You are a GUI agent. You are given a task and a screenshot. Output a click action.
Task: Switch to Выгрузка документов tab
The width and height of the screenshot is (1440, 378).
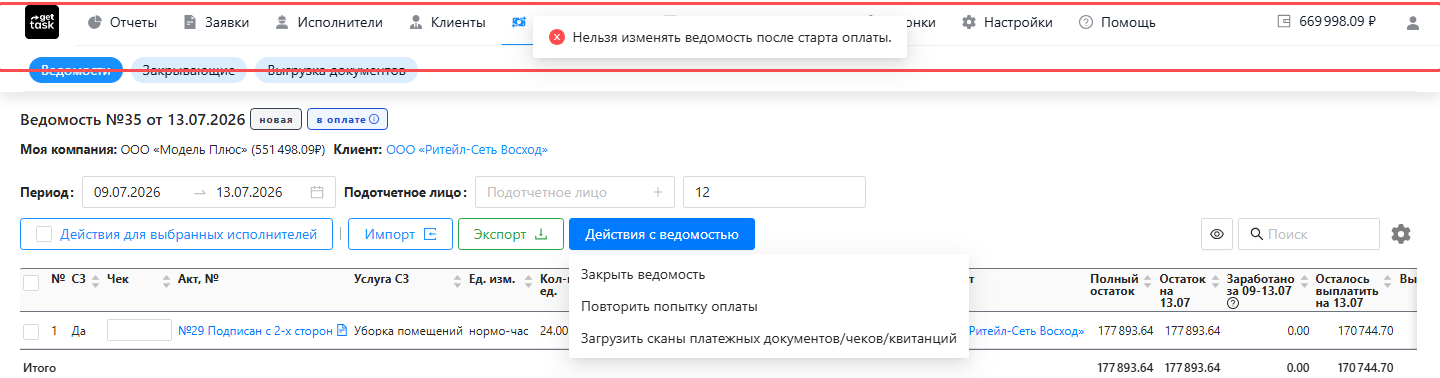(336, 71)
